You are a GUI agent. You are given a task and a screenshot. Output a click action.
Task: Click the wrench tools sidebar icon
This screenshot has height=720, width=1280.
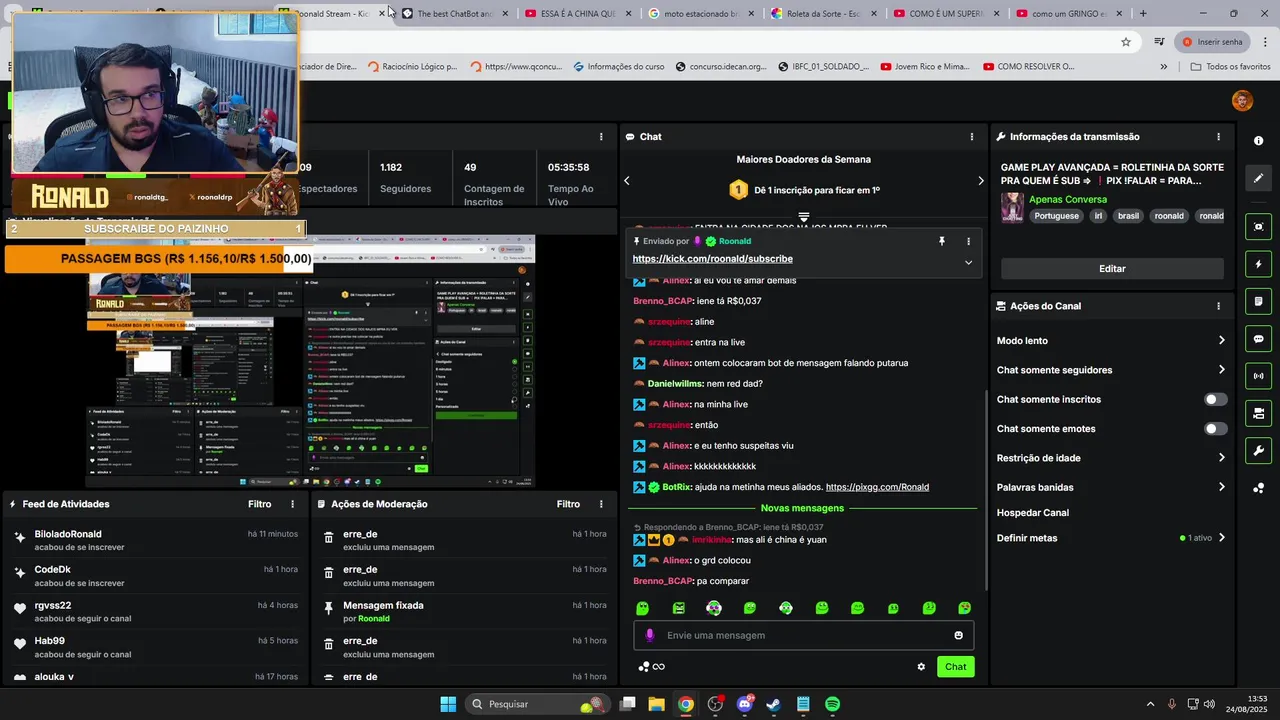tap(1258, 450)
